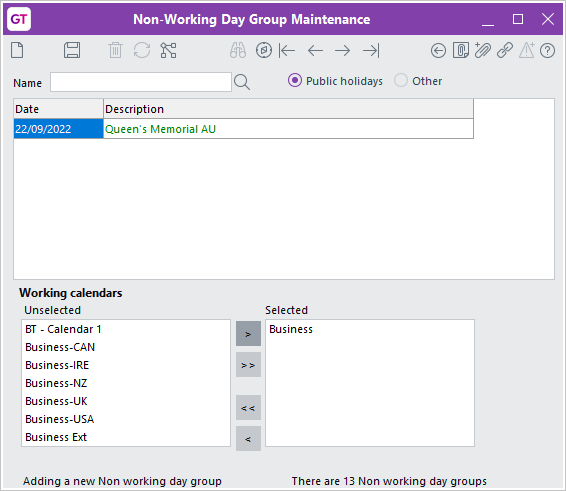Jump to last record arrow
Screen dimensions: 566x491
pos(371,50)
